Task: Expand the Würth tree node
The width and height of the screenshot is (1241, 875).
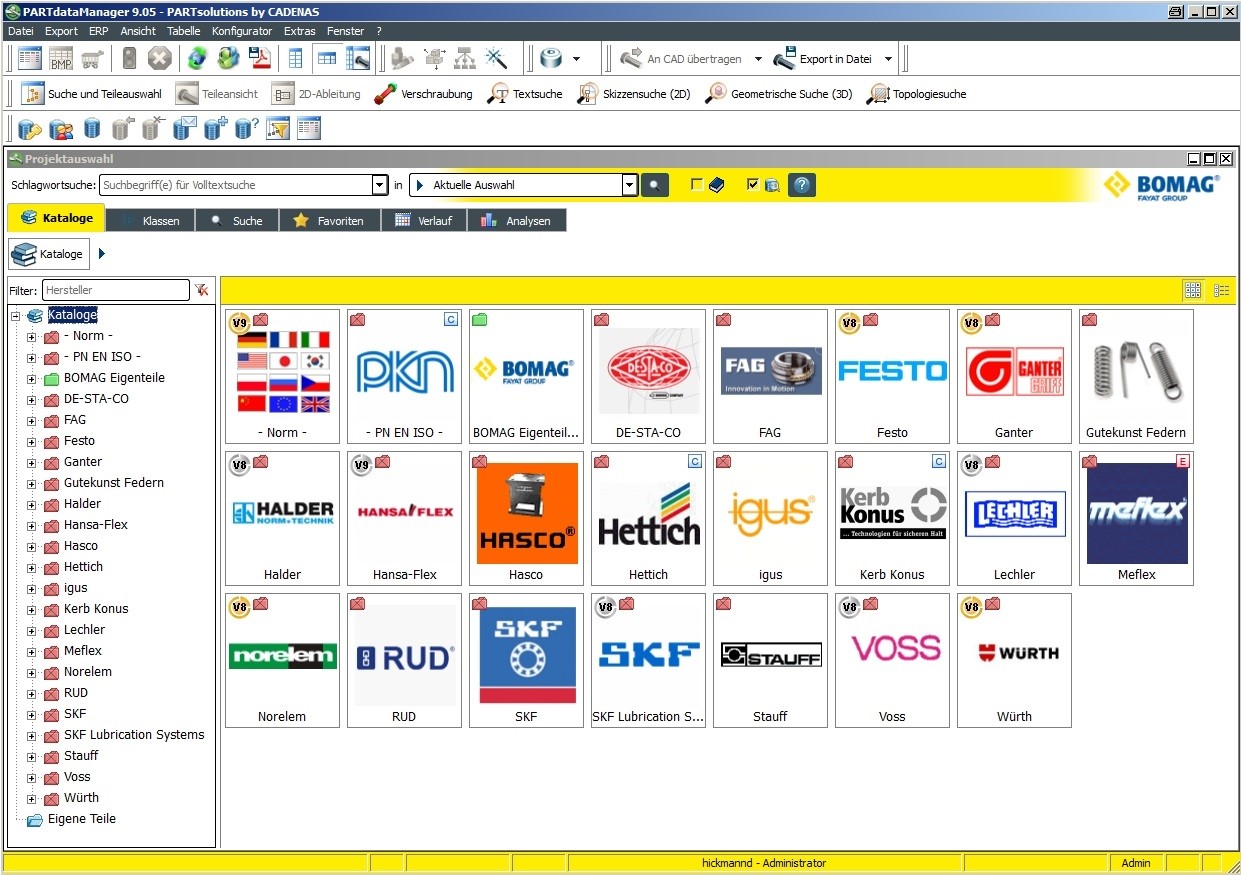Action: point(32,798)
